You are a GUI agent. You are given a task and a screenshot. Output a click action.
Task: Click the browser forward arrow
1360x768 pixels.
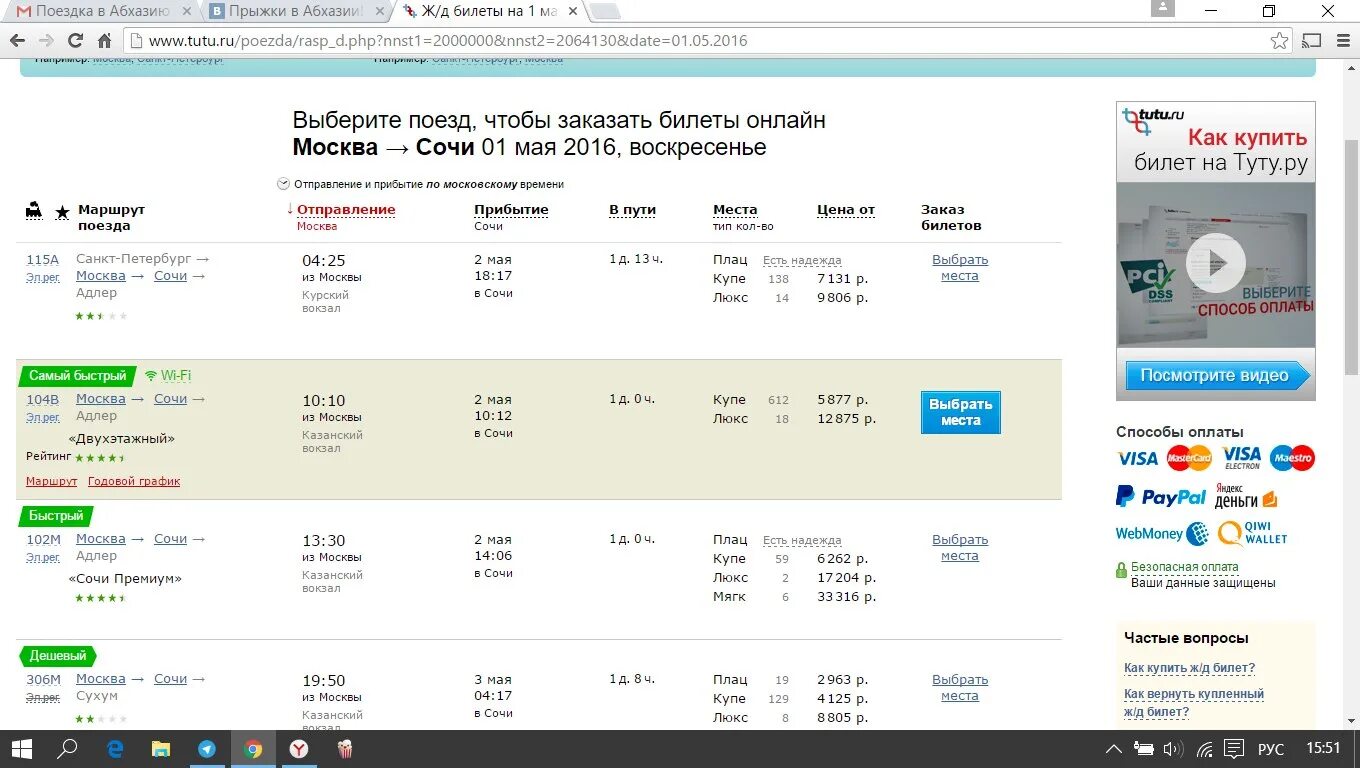tap(46, 41)
